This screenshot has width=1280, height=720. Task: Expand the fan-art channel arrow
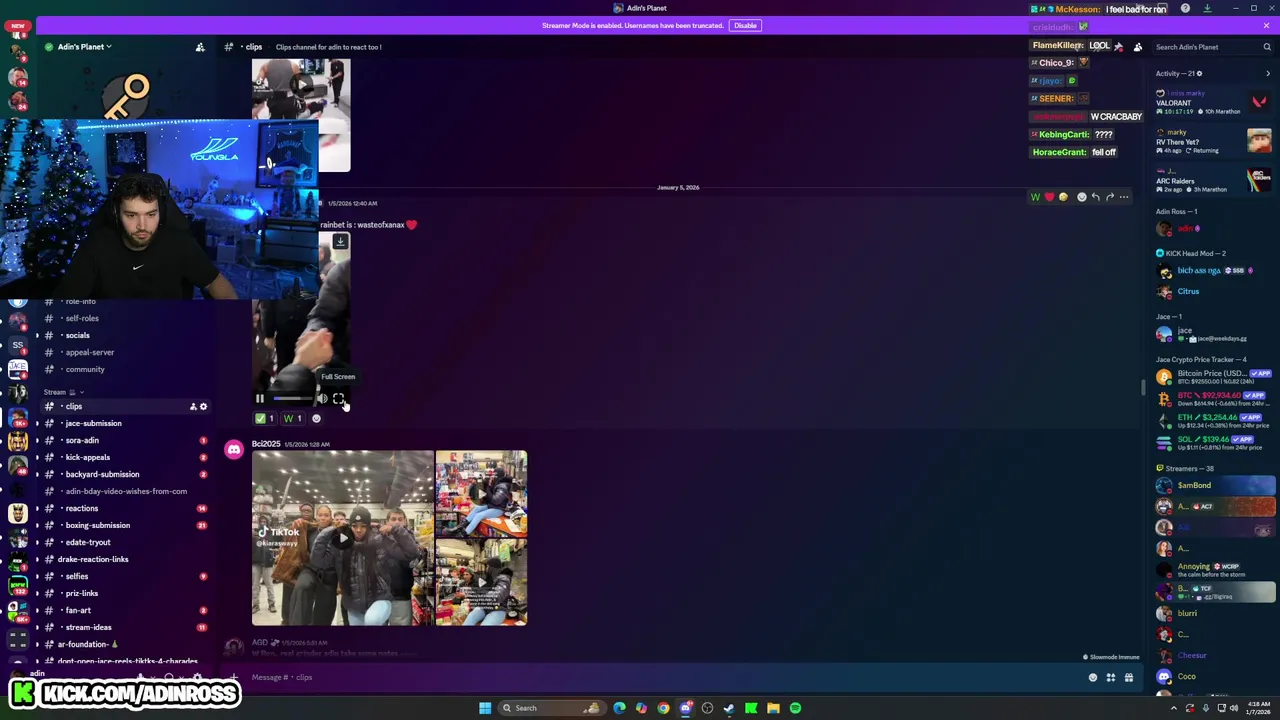point(37,611)
